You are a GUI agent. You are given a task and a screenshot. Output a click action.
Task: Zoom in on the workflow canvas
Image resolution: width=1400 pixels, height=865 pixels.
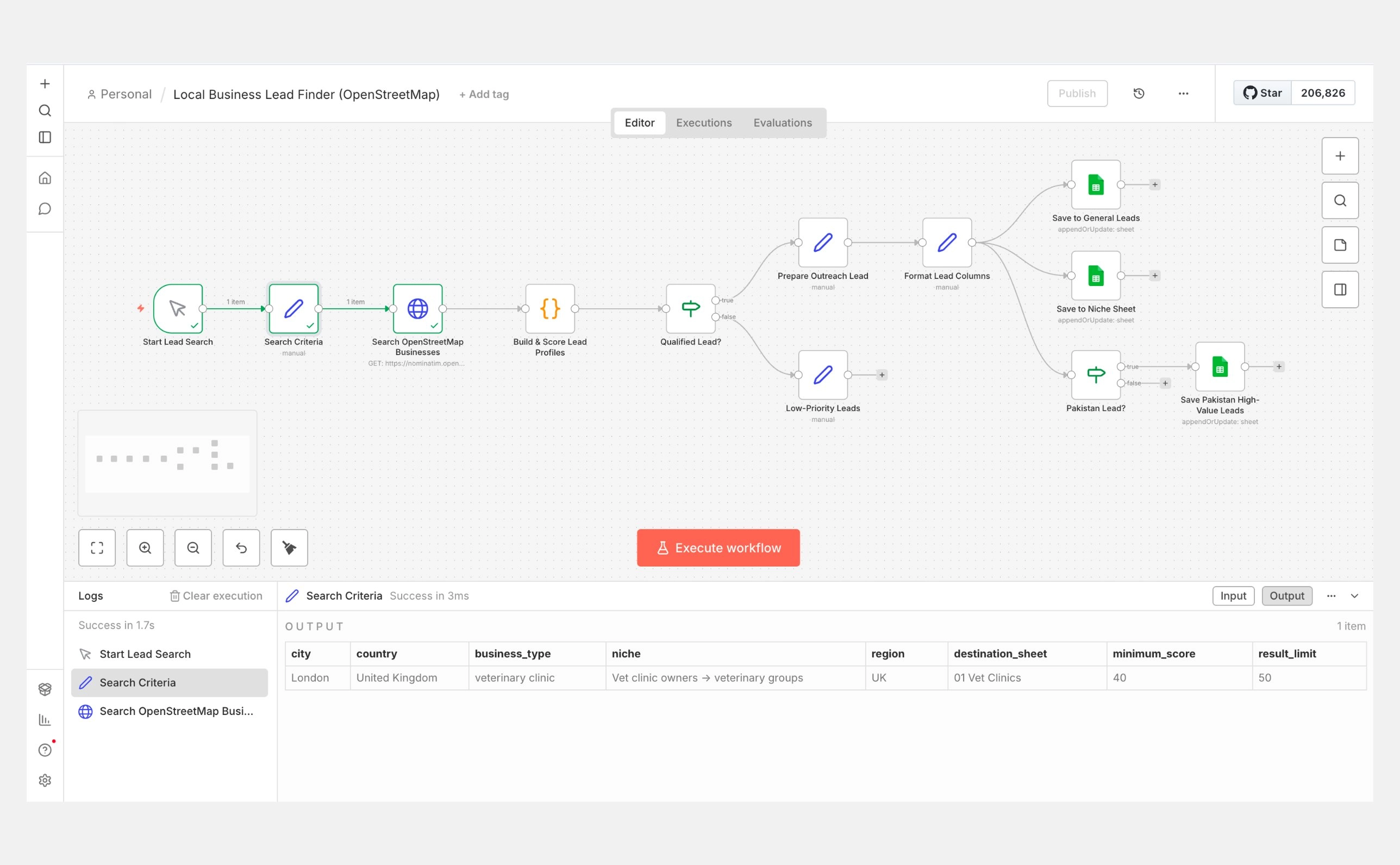click(x=145, y=547)
